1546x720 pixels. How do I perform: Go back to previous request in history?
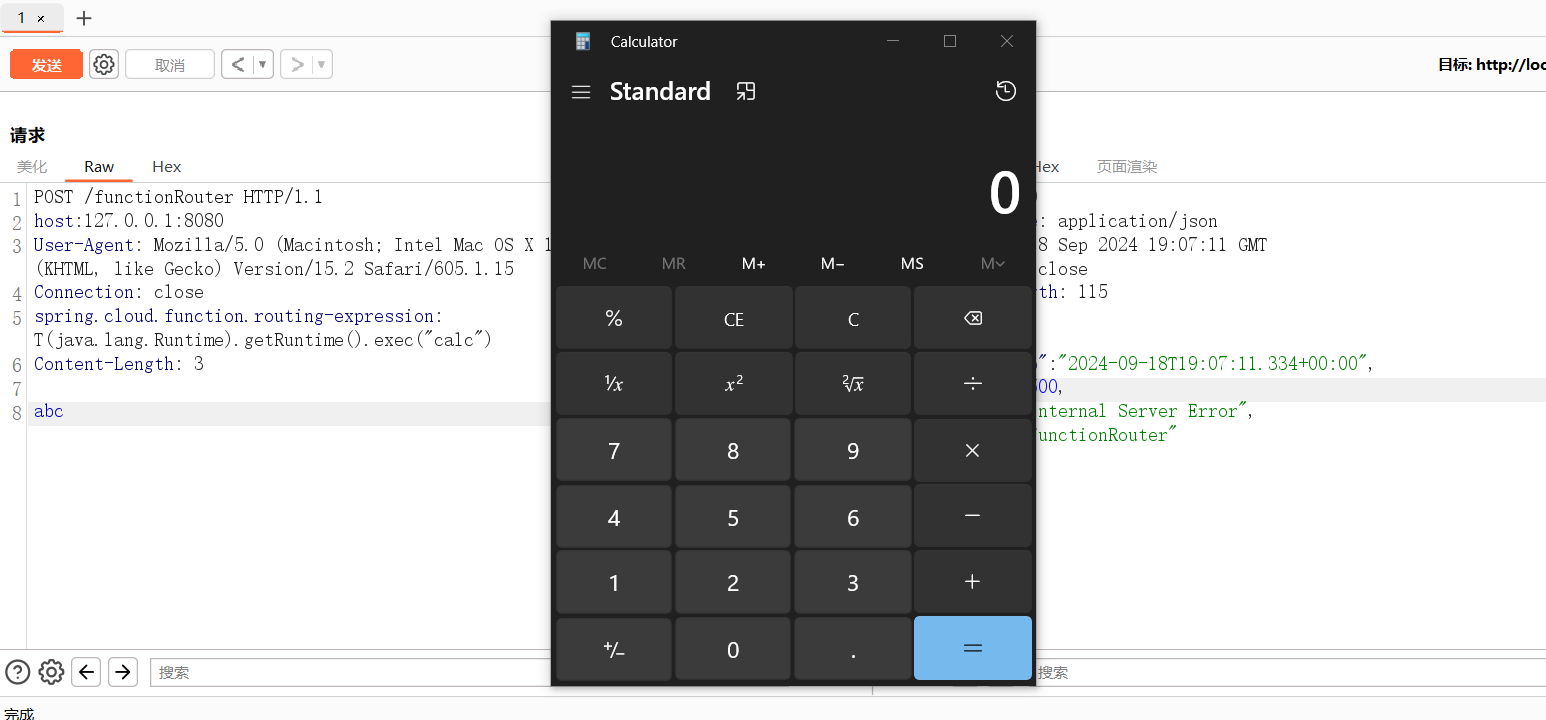[x=238, y=65]
